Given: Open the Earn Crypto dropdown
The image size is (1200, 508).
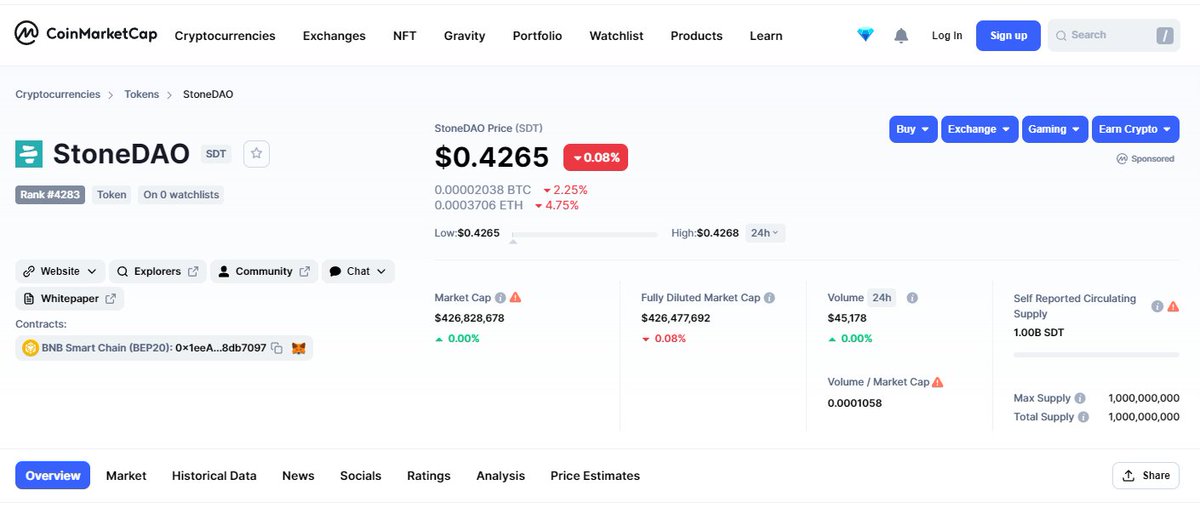Looking at the screenshot, I should (1135, 129).
